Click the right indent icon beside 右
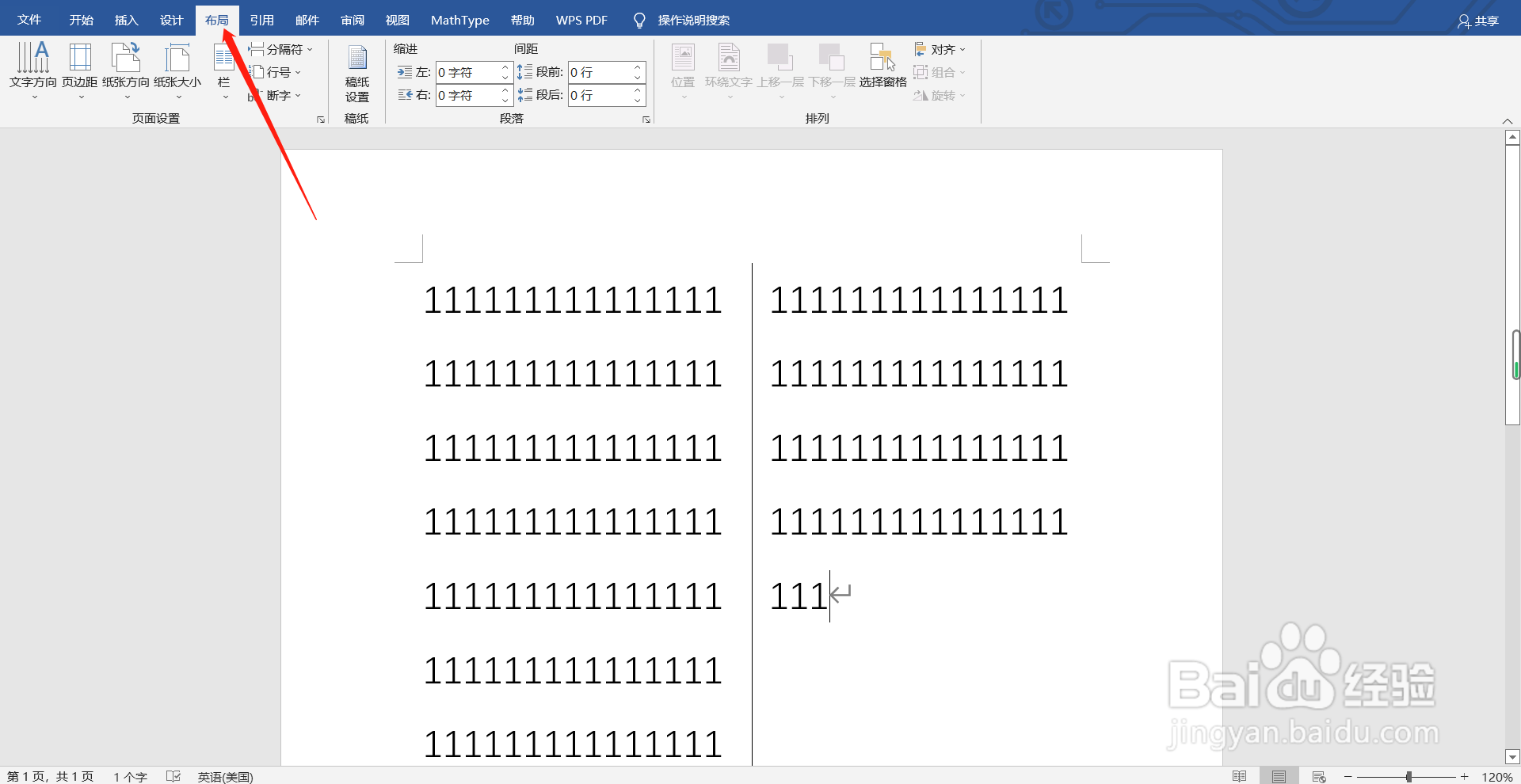Screen dimensions: 1521x784 coord(405,95)
